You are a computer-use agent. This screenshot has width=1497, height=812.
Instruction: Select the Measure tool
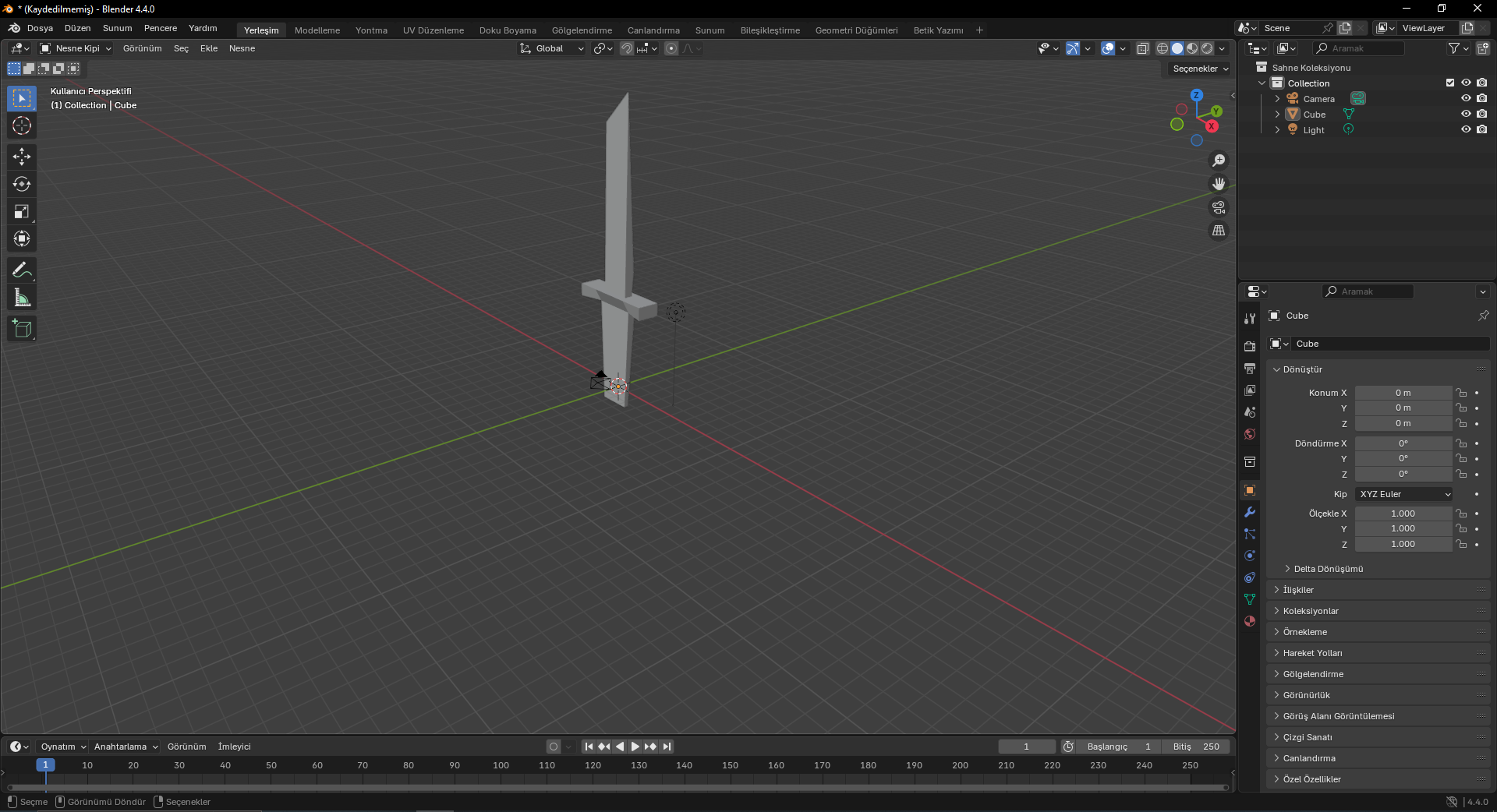point(22,298)
